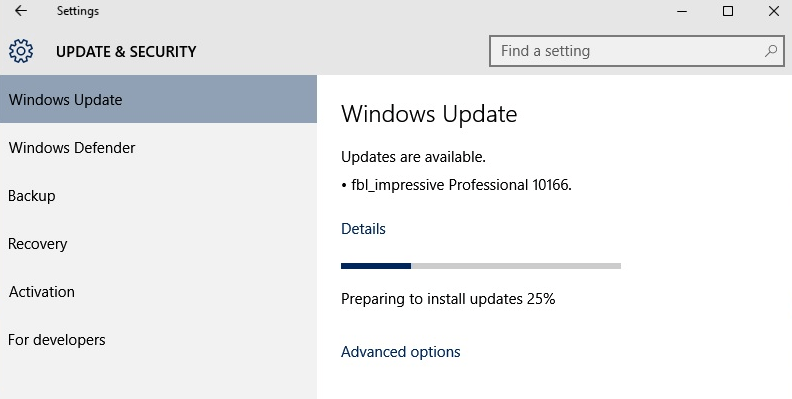Screen dimensions: 792x399
Task: Open Recovery settings
Action: [x=158, y=243]
